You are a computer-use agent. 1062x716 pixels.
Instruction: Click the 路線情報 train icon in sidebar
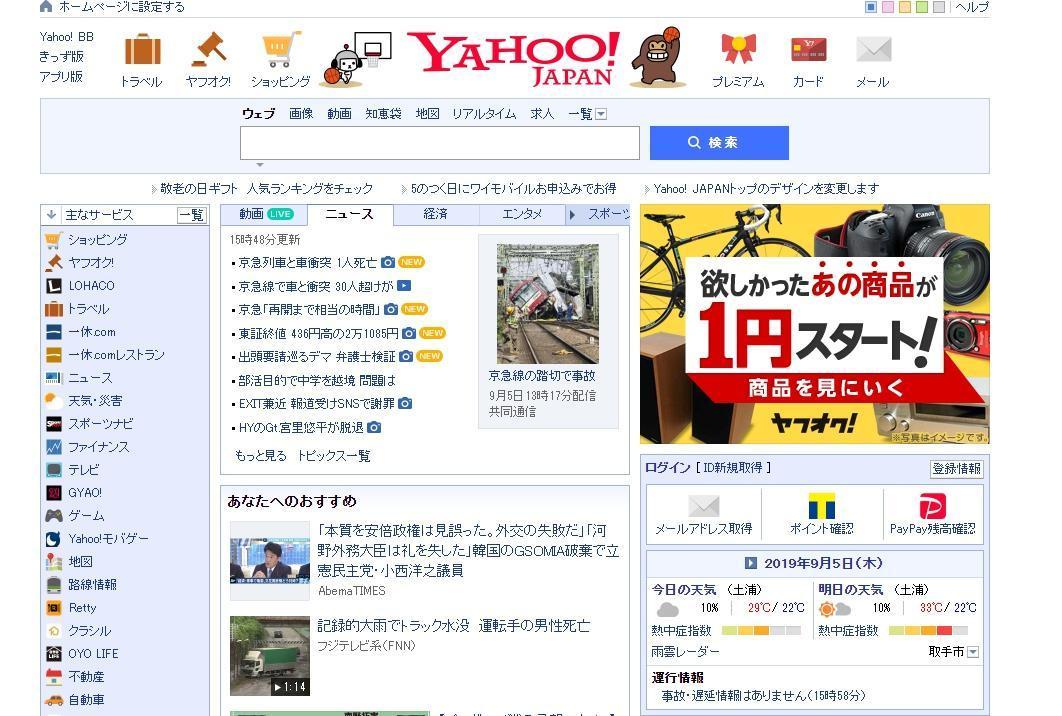point(54,585)
